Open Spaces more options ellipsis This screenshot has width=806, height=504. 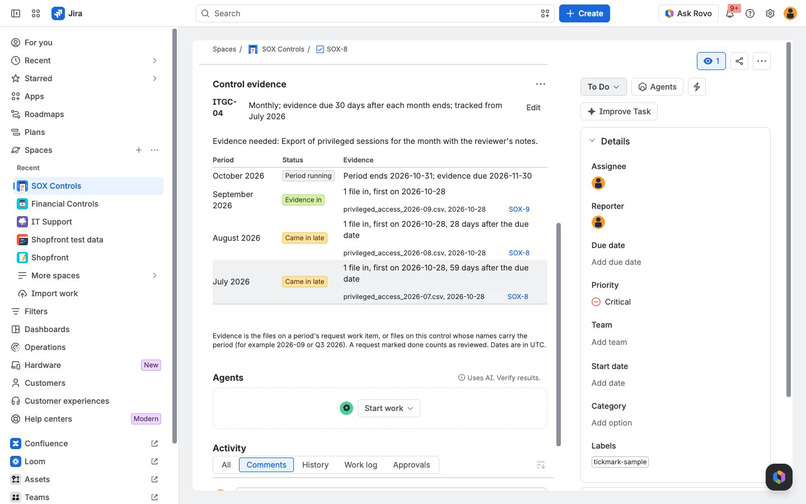(154, 150)
